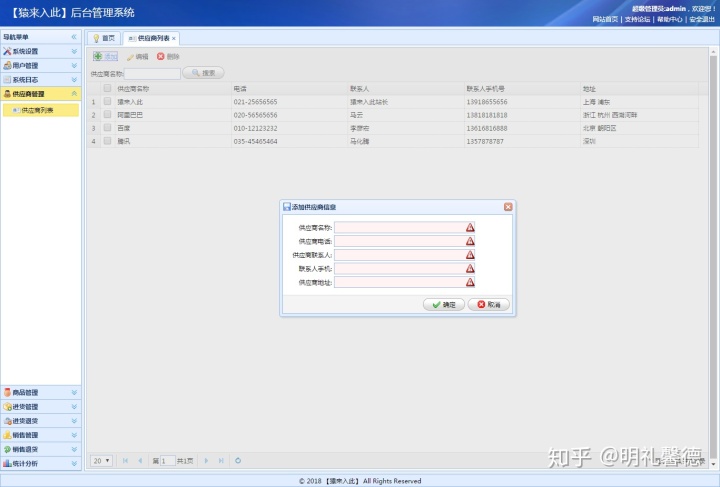Go to first page in pagination bar
Viewport: 720px width, 487px height.
(x=125, y=460)
